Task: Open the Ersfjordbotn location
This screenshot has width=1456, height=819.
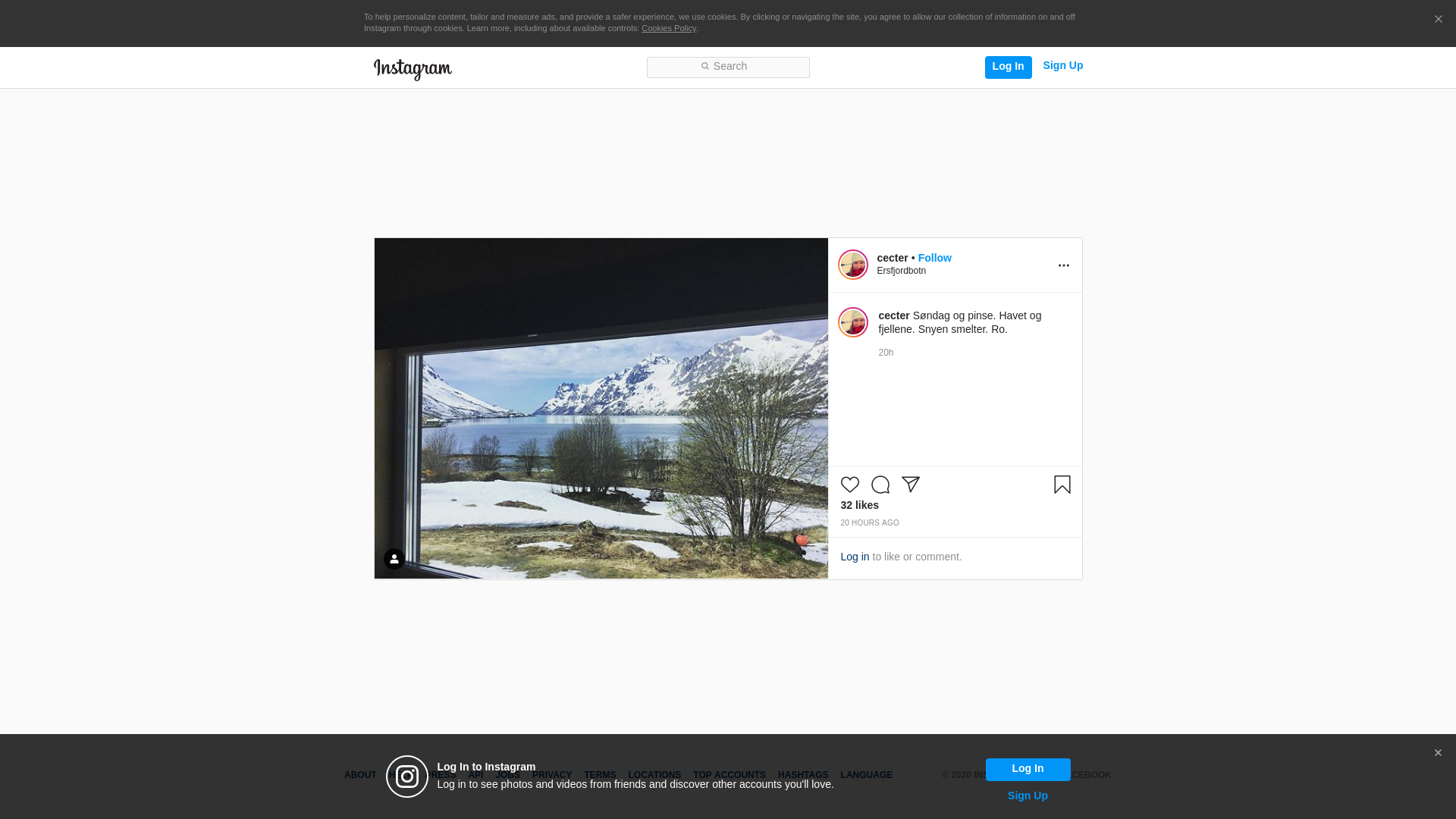Action: 901,271
